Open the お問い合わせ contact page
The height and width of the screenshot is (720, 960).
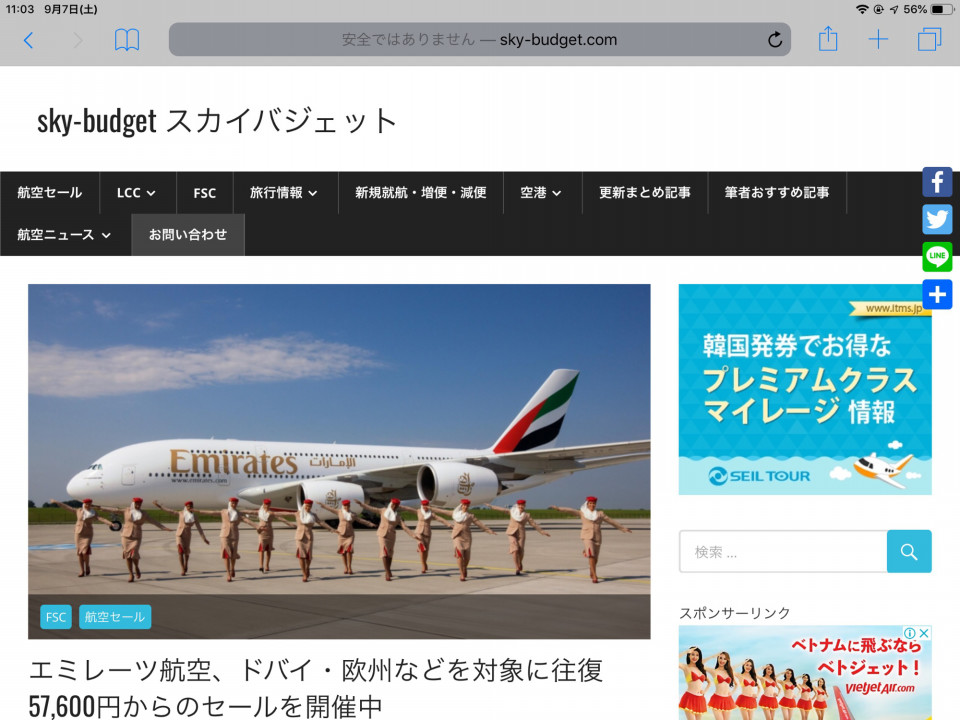tap(188, 235)
